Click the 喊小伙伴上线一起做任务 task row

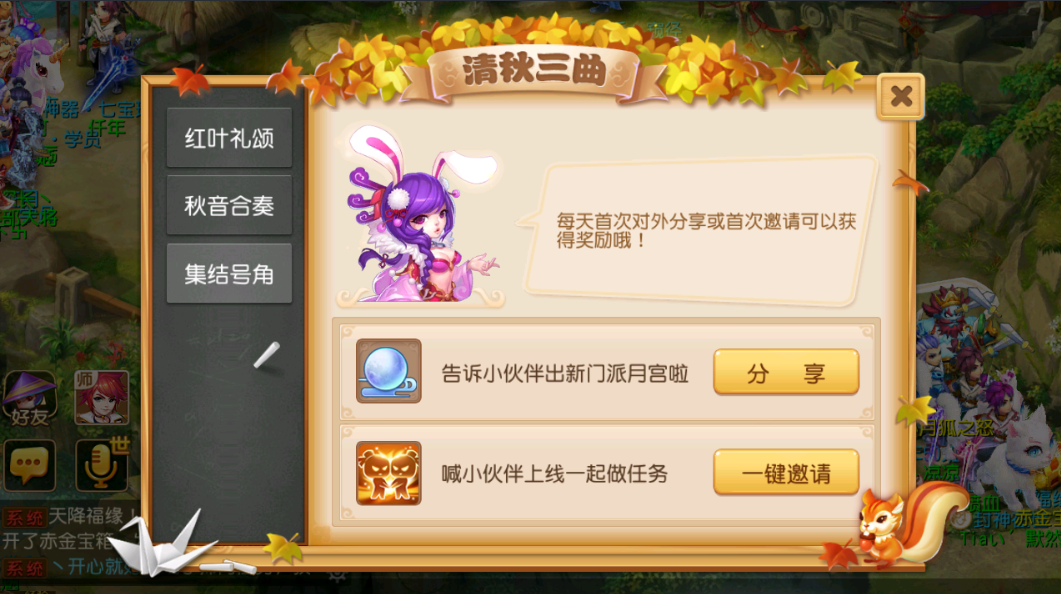click(607, 474)
